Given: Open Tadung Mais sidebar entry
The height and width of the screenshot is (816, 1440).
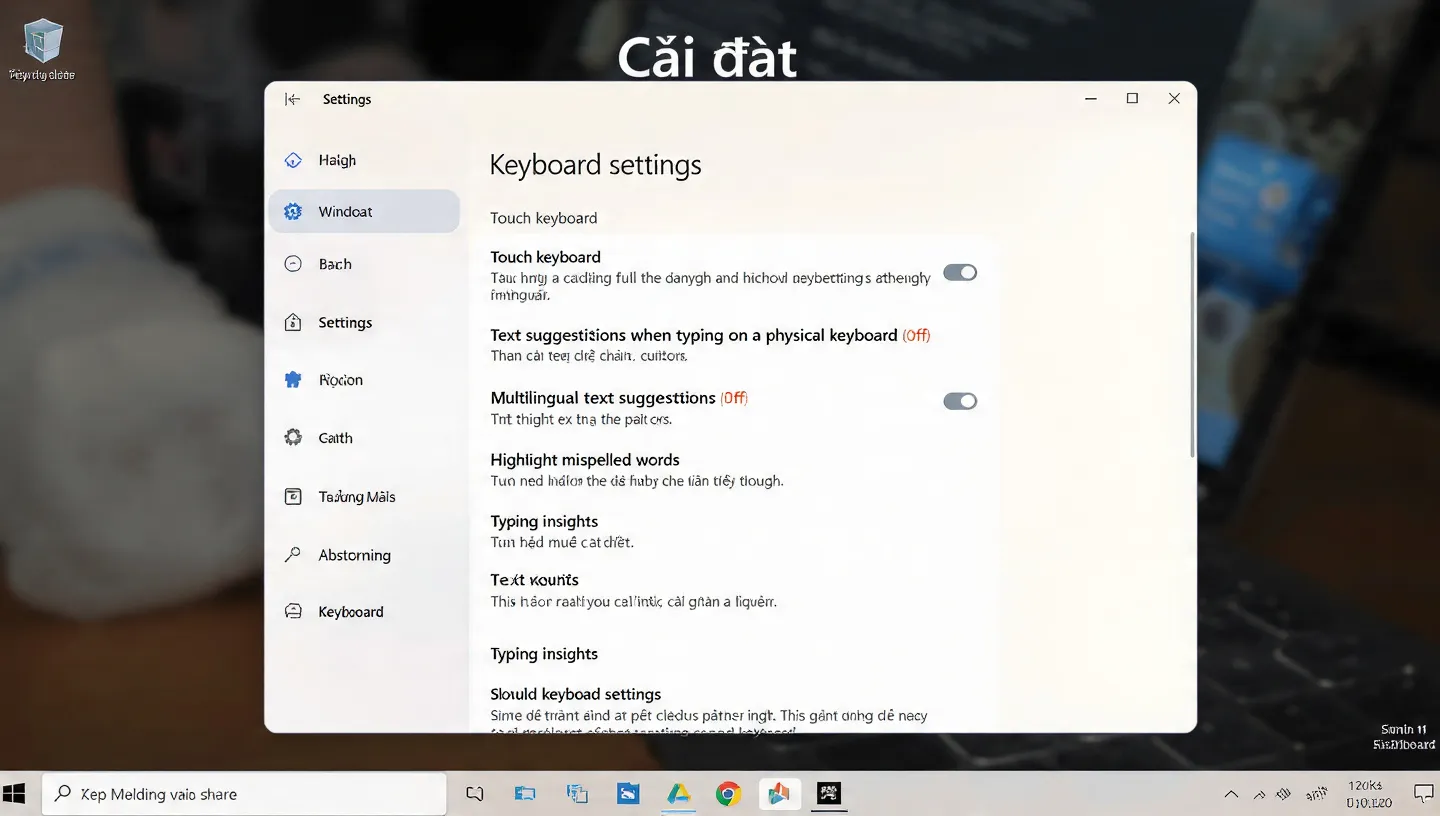Looking at the screenshot, I should [356, 497].
